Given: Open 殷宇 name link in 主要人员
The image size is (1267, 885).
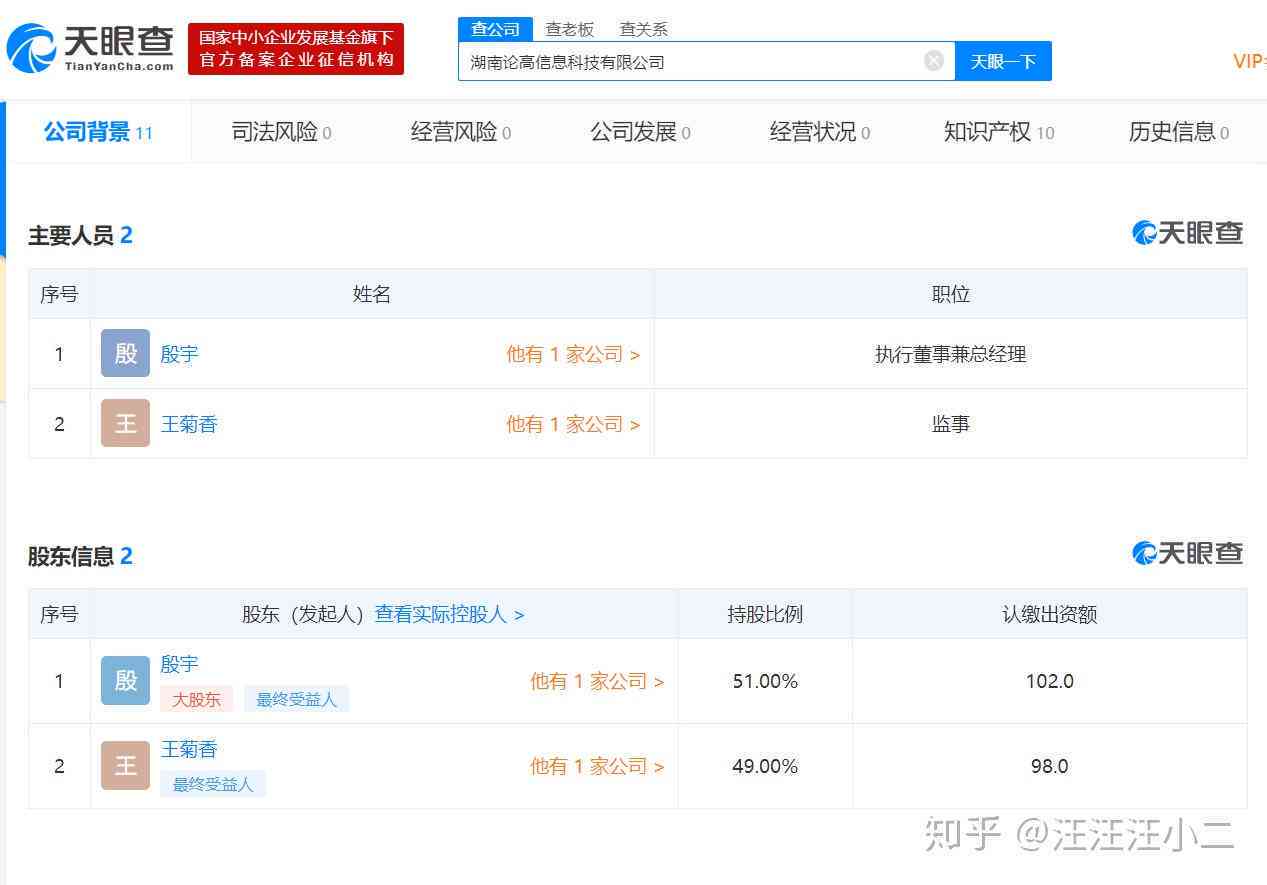Looking at the screenshot, I should (180, 354).
